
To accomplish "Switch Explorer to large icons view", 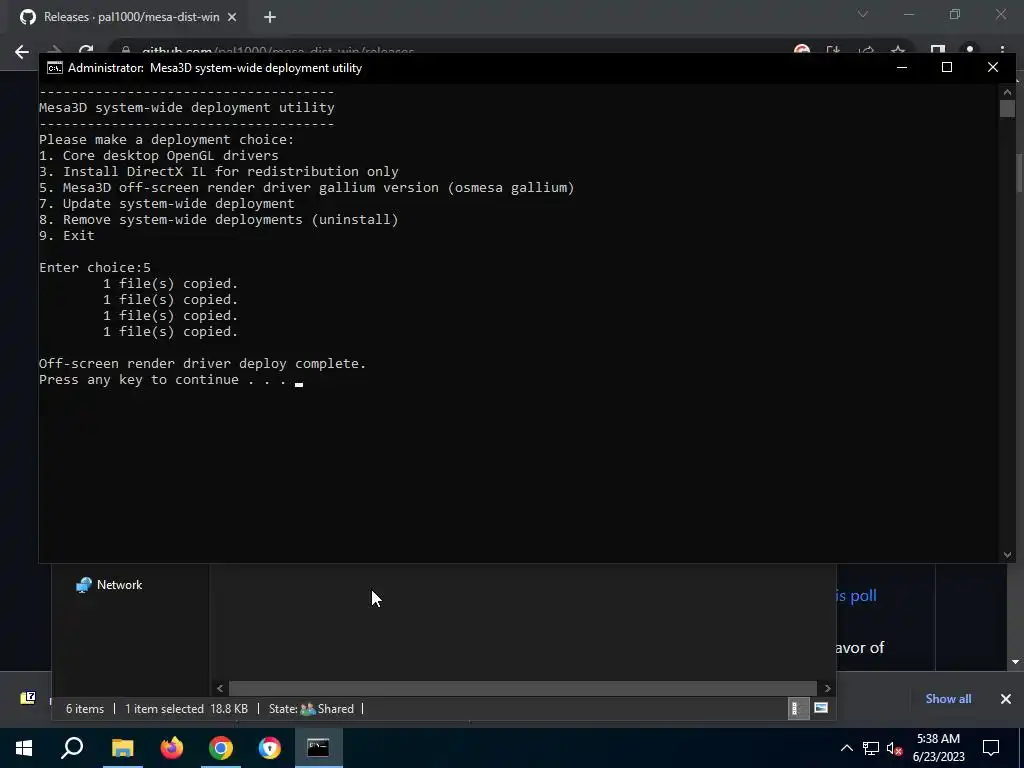I will [821, 709].
